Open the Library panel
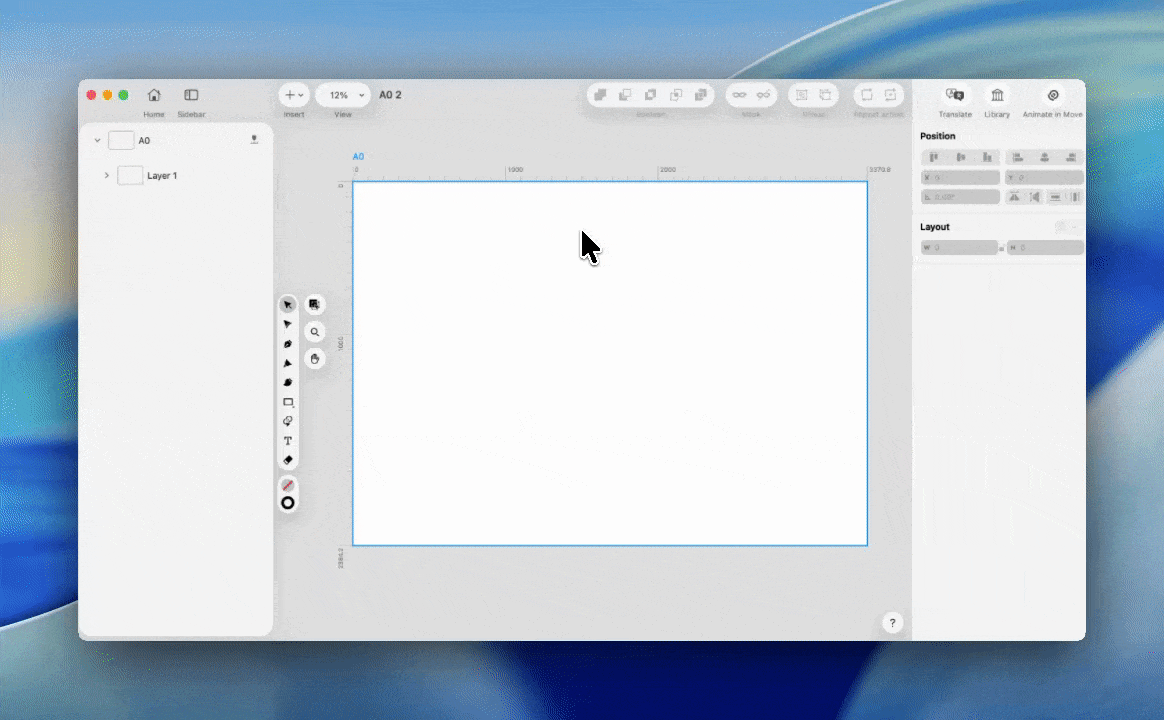 pyautogui.click(x=997, y=95)
